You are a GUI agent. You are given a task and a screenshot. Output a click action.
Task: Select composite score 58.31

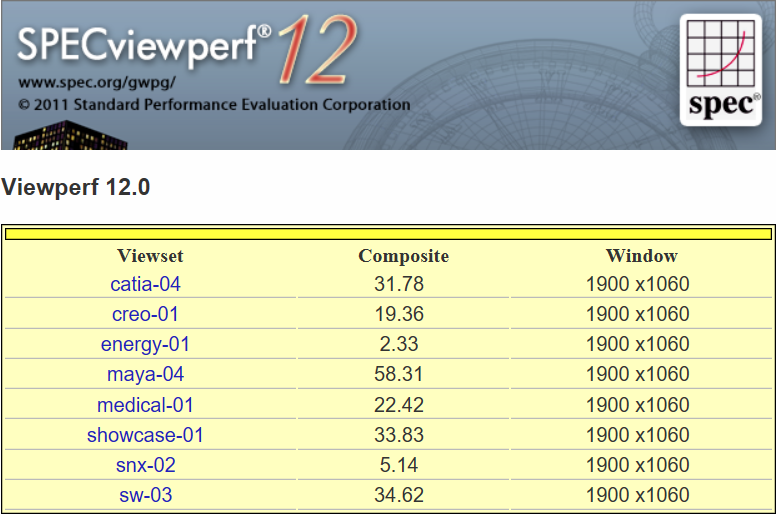[399, 374]
